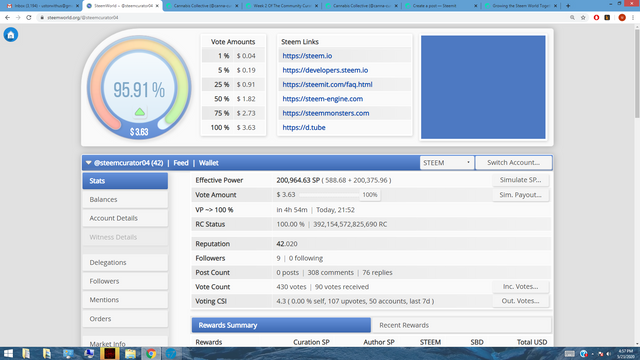Open Followers in the sidebar
Viewport: 640px width, 360px height.
tap(125, 281)
